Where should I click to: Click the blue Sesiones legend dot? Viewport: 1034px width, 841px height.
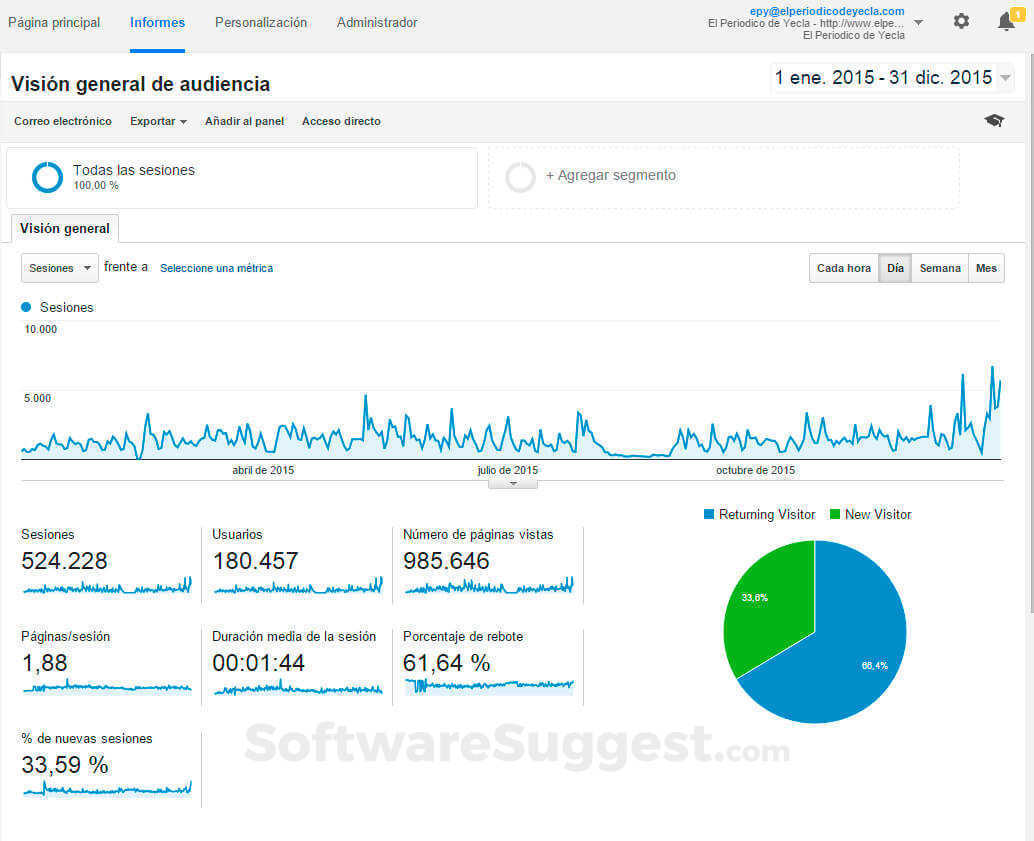pos(25,307)
